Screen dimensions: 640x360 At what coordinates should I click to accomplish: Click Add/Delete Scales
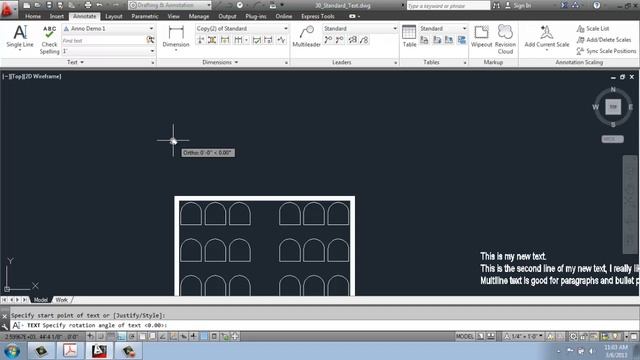604,40
